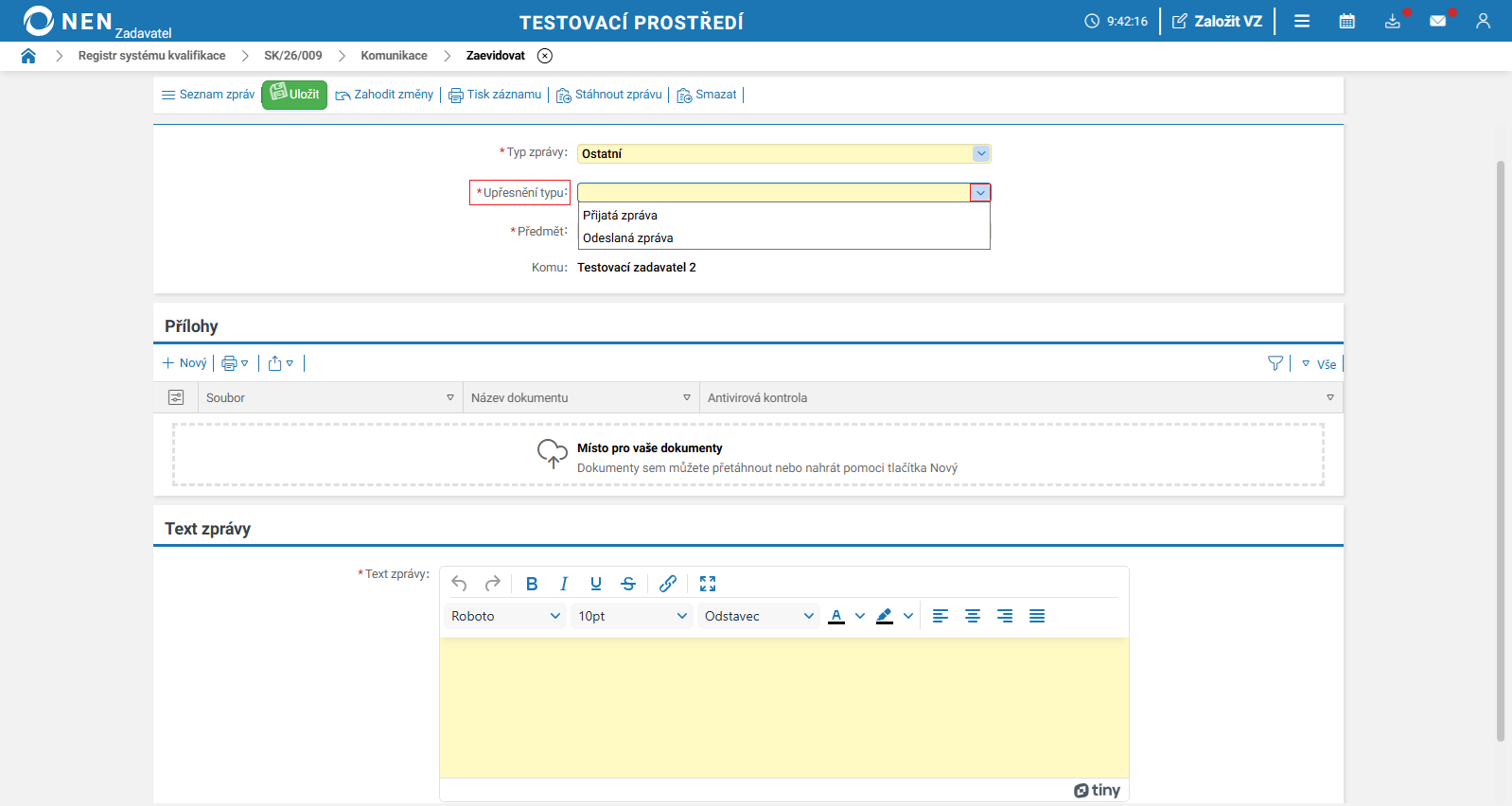Image resolution: width=1512 pixels, height=806 pixels.
Task: Open the text color picker arrow
Action: pos(860,616)
